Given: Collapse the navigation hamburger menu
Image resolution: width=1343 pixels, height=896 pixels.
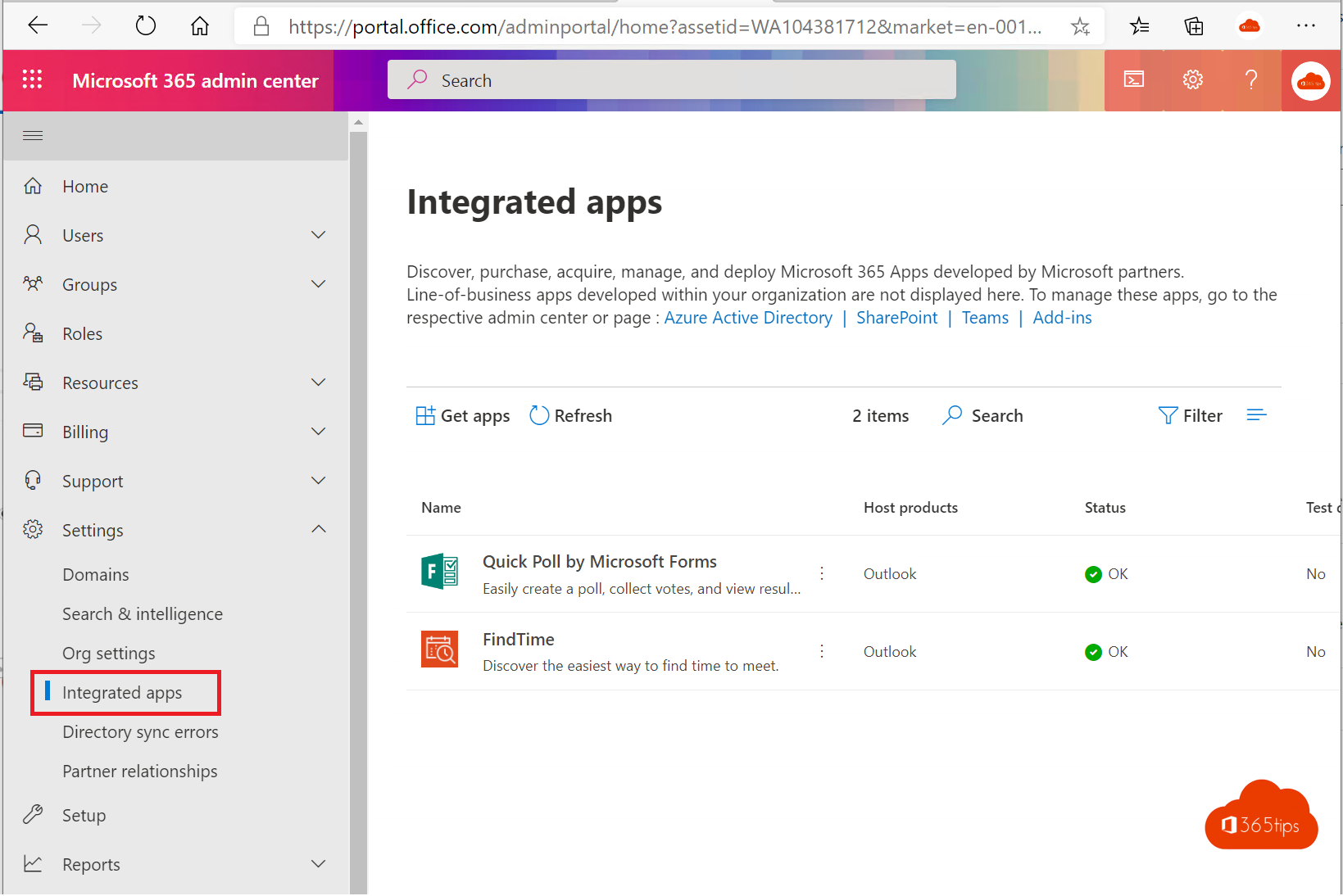Looking at the screenshot, I should tap(33, 136).
